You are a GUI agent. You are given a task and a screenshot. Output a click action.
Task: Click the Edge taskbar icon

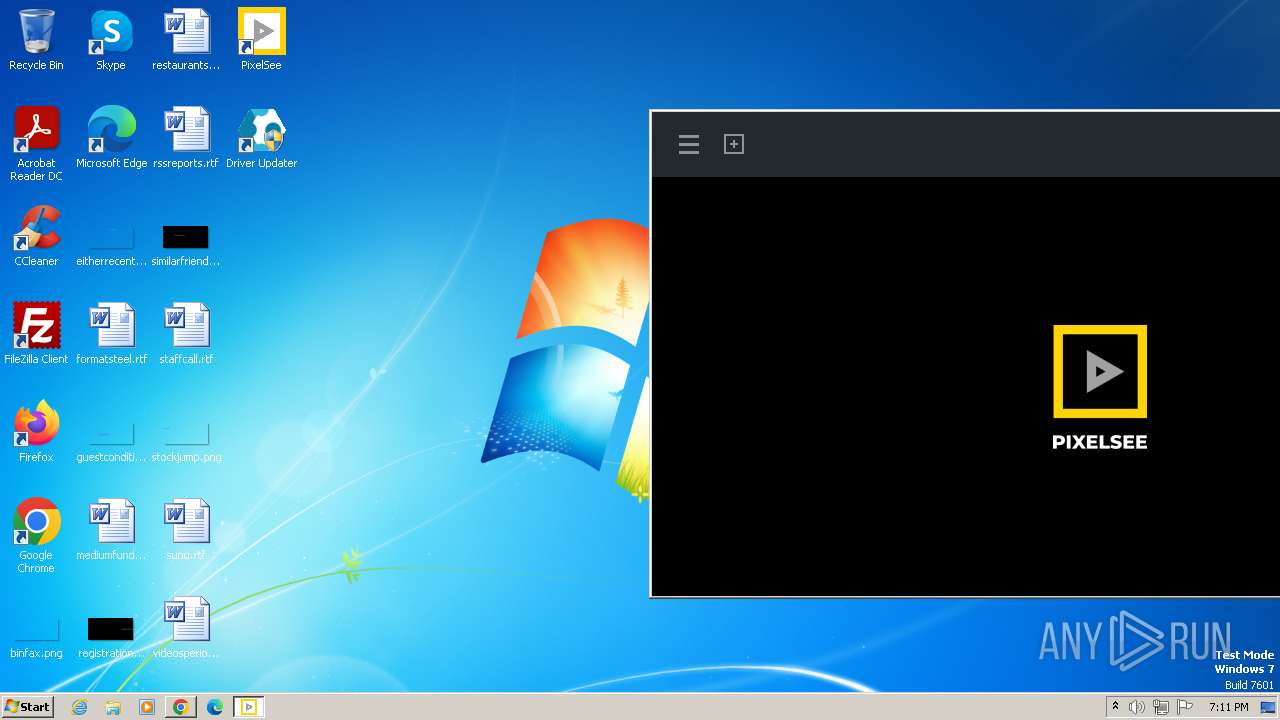(x=215, y=707)
